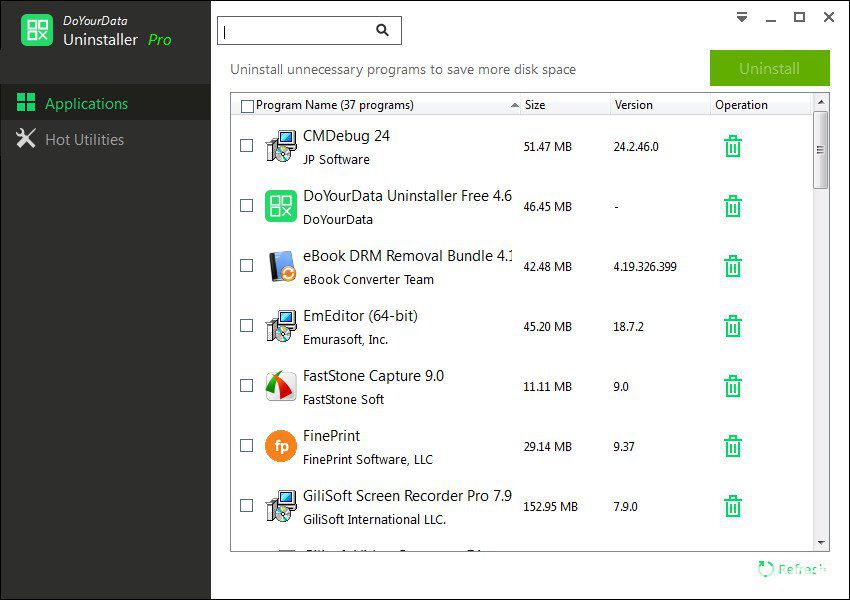Viewport: 850px width, 600px height.
Task: Select the "GiliSoft International LLC." publisher text
Action: coord(374,519)
